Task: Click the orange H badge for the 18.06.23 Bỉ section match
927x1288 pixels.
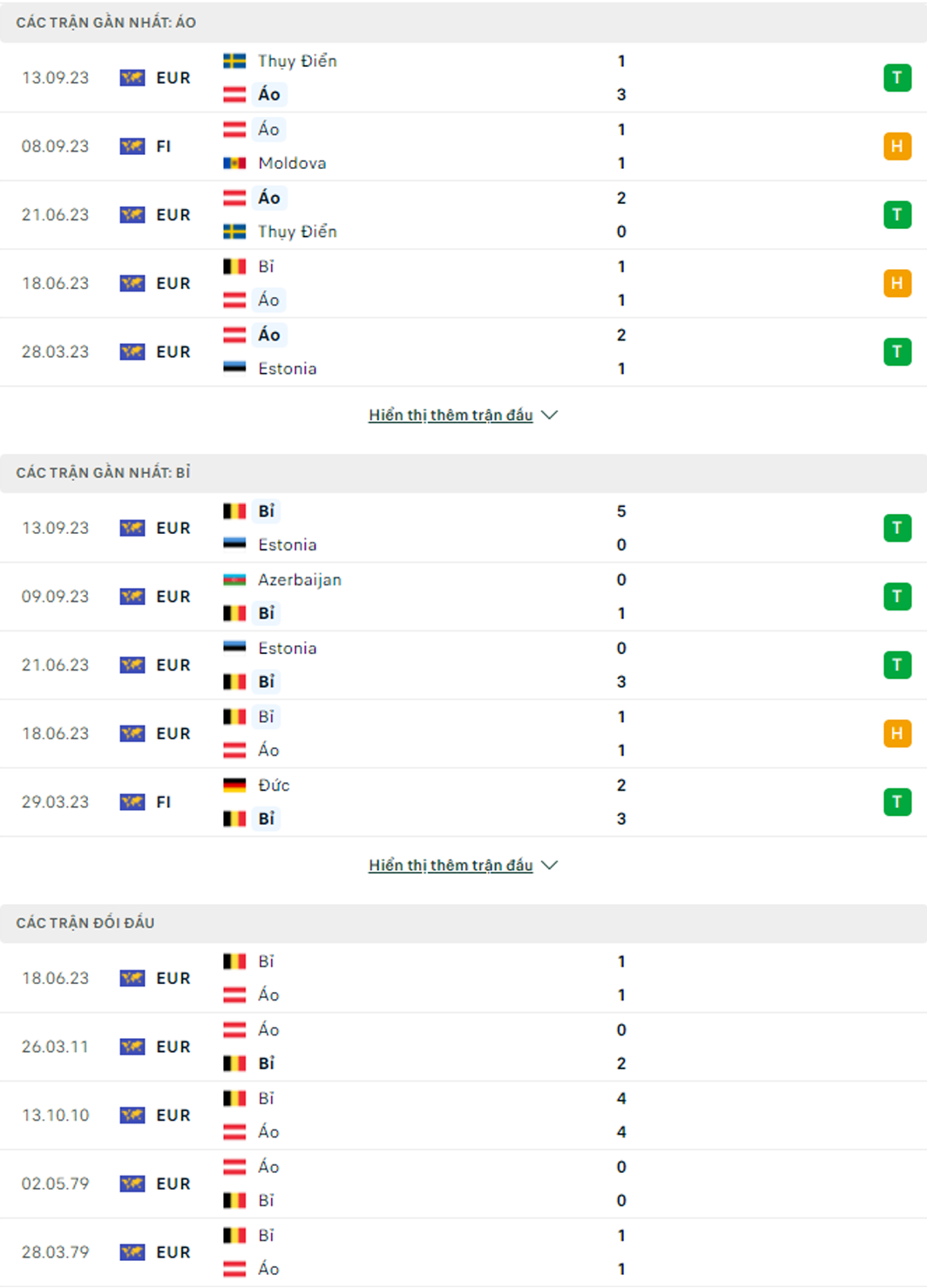Action: pos(897,733)
